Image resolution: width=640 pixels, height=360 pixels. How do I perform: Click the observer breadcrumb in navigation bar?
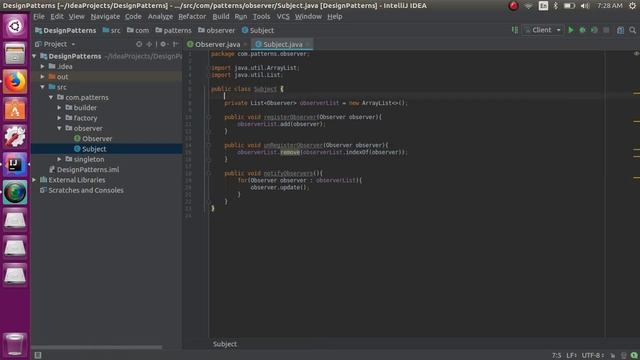(216, 30)
